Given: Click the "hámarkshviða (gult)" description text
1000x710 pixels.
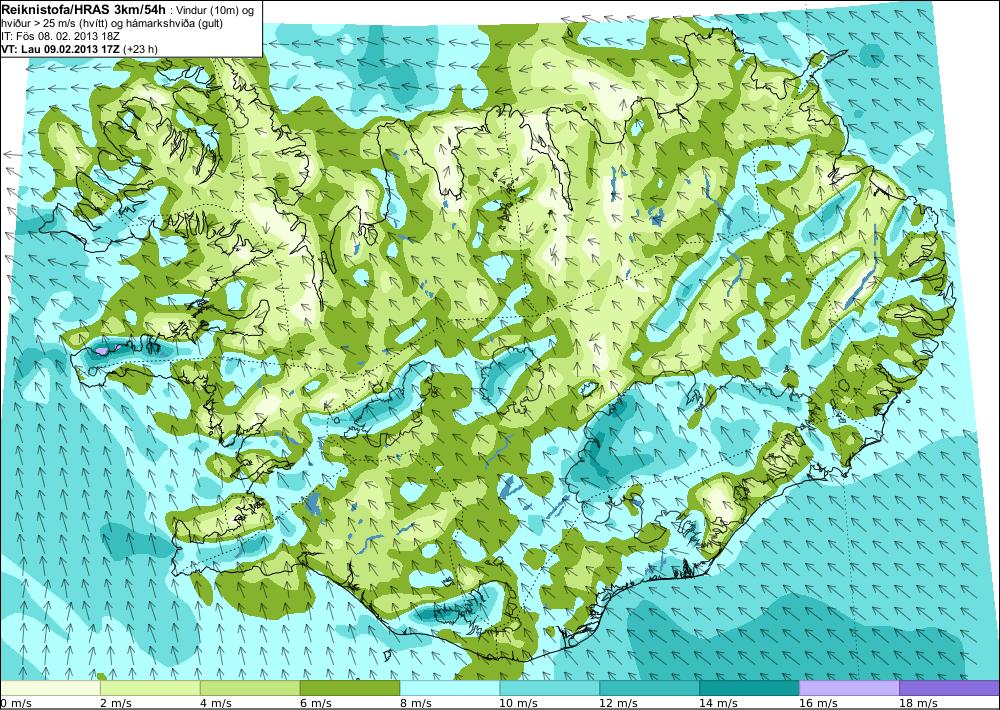Looking at the screenshot, I should click(174, 23).
